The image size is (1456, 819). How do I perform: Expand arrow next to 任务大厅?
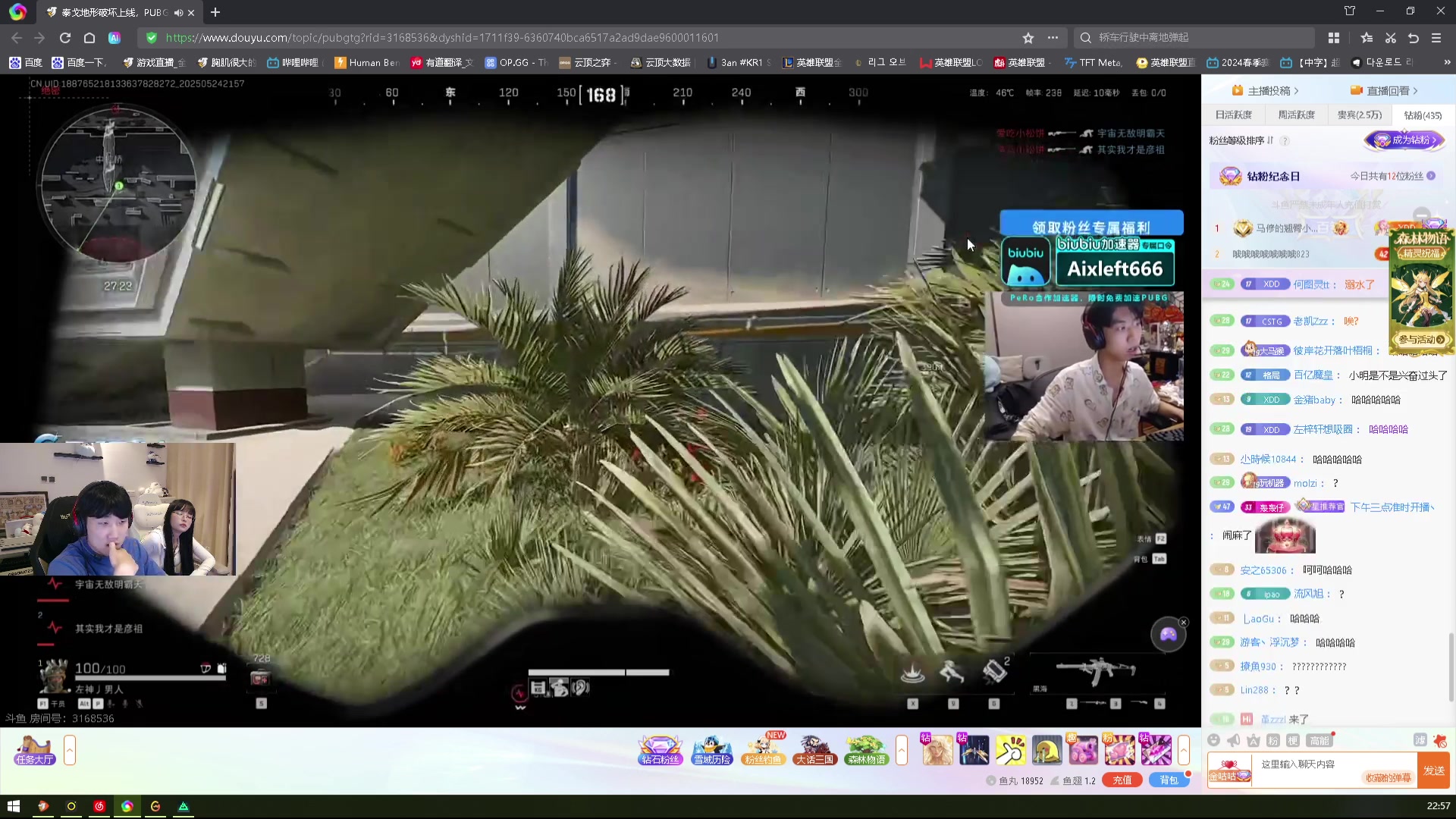click(x=70, y=751)
